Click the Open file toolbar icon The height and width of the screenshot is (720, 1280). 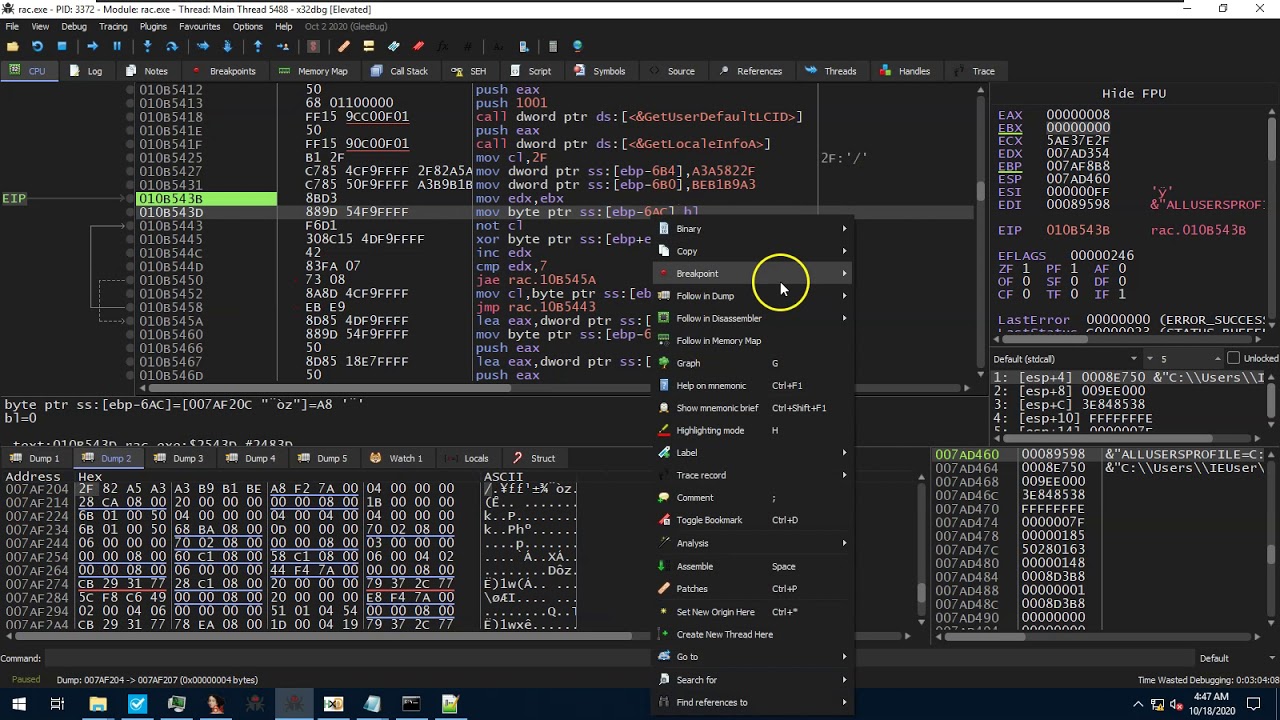click(13, 46)
